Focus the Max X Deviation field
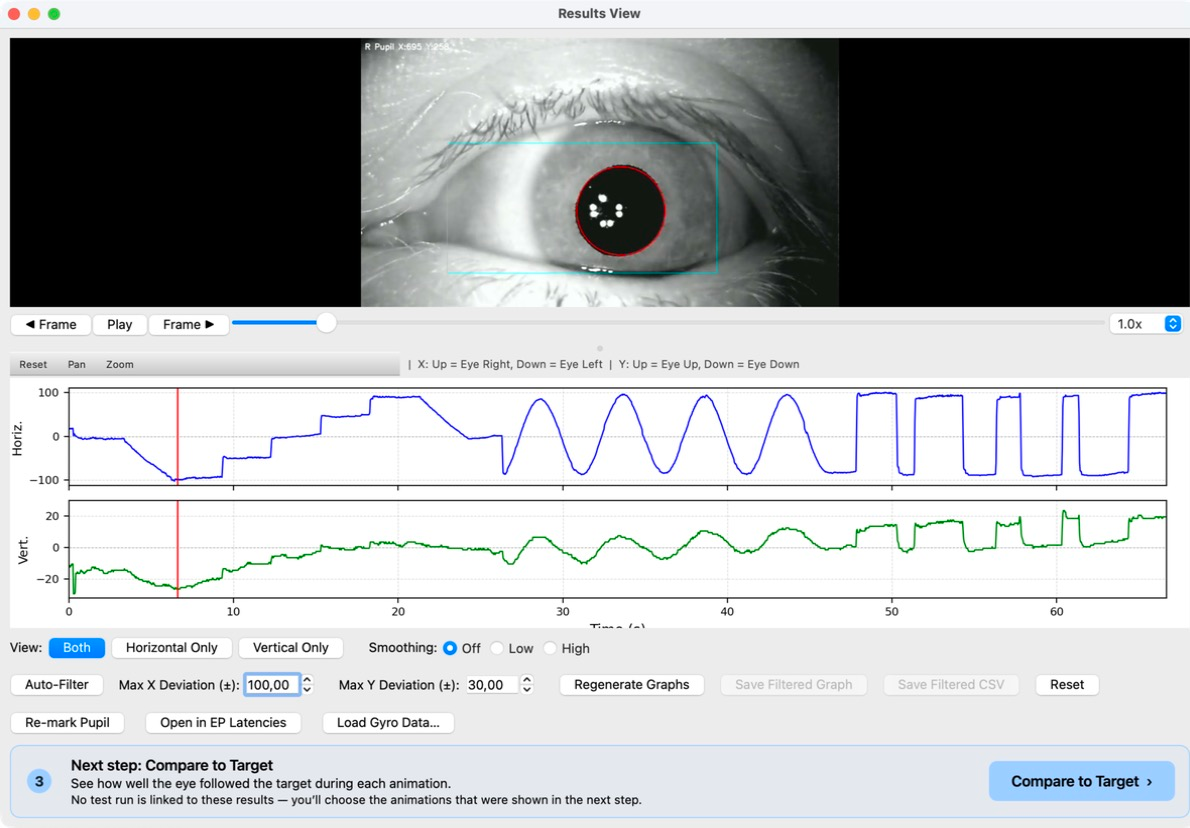 [272, 685]
